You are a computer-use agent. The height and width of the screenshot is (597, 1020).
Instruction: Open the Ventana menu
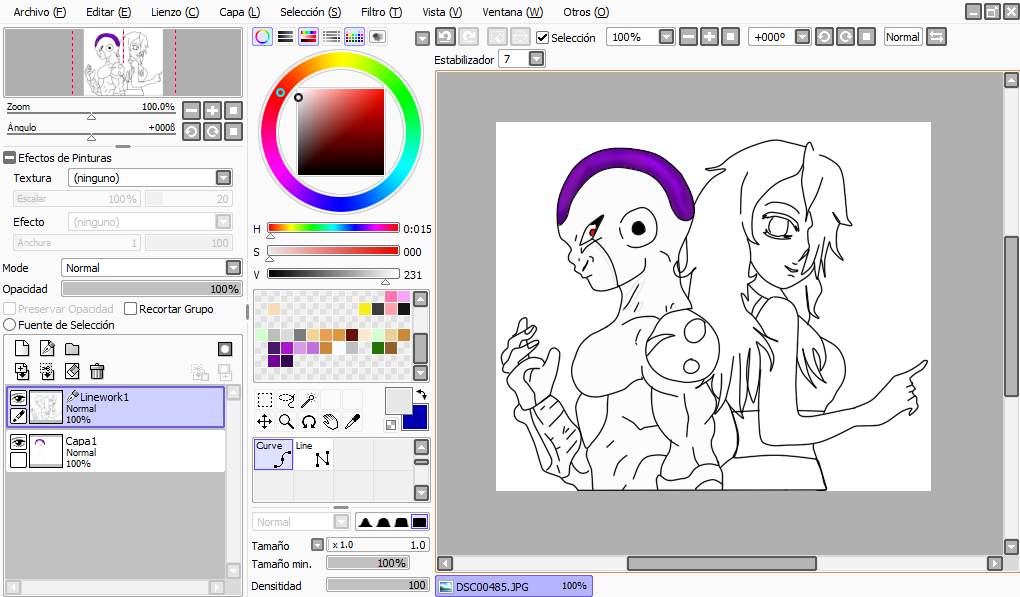click(513, 12)
